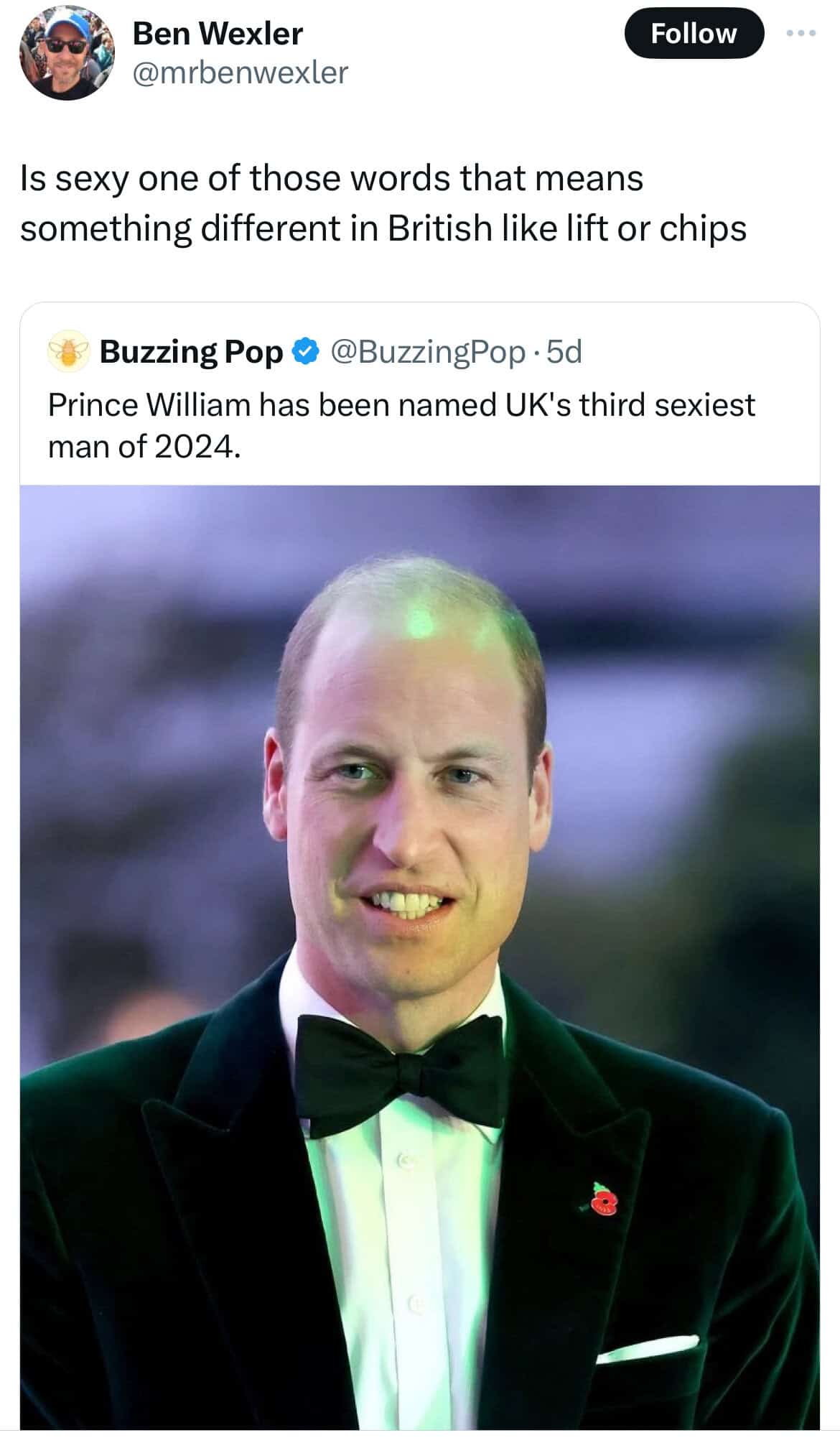Click the word "chips" ending the tweet

click(703, 229)
